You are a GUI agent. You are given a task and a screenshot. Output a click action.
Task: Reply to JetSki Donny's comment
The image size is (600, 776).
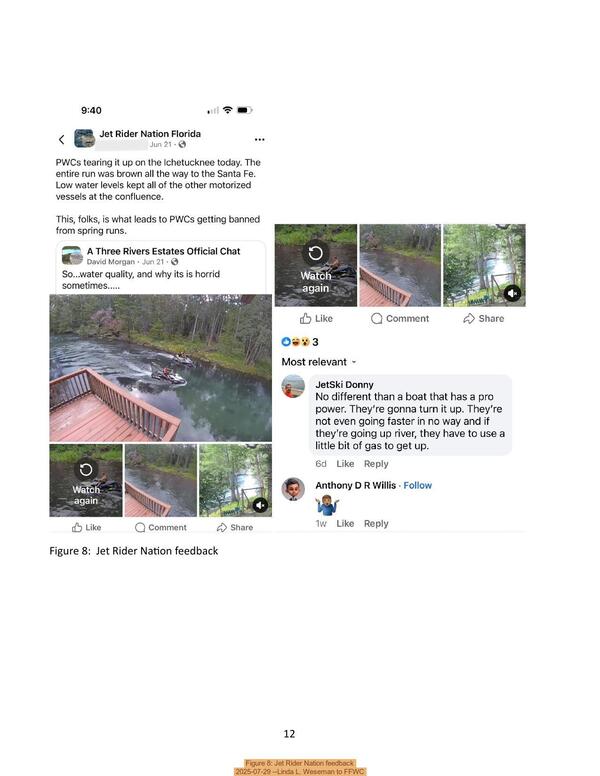pos(376,464)
